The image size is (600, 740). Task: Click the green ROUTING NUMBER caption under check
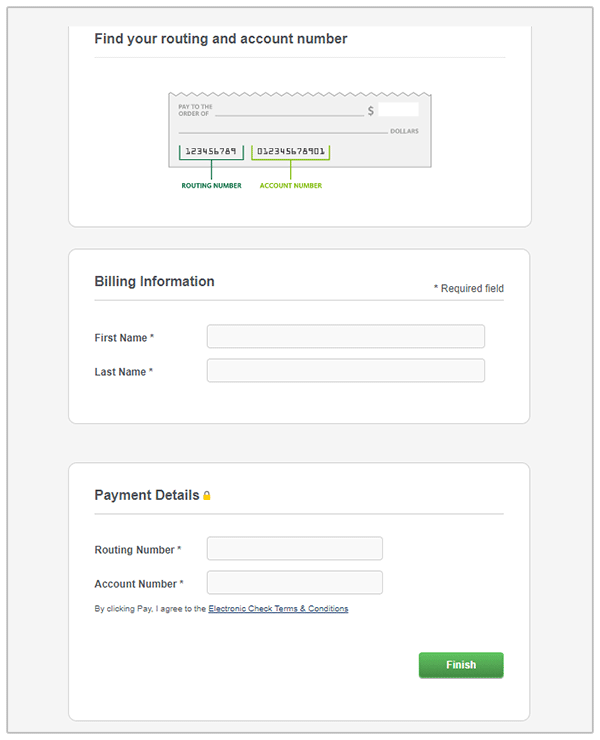coord(211,186)
